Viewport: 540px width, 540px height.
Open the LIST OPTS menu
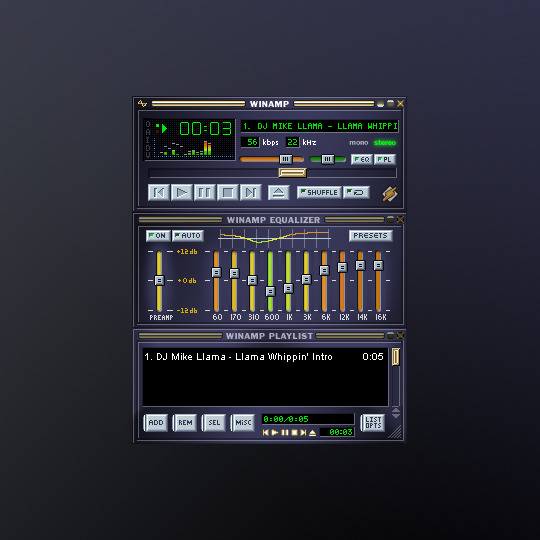[373, 423]
